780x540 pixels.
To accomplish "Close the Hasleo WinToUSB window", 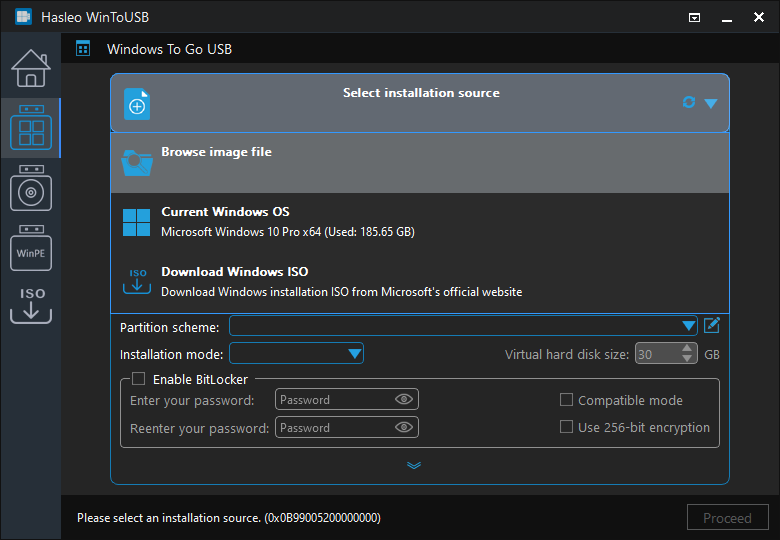I will tap(759, 17).
